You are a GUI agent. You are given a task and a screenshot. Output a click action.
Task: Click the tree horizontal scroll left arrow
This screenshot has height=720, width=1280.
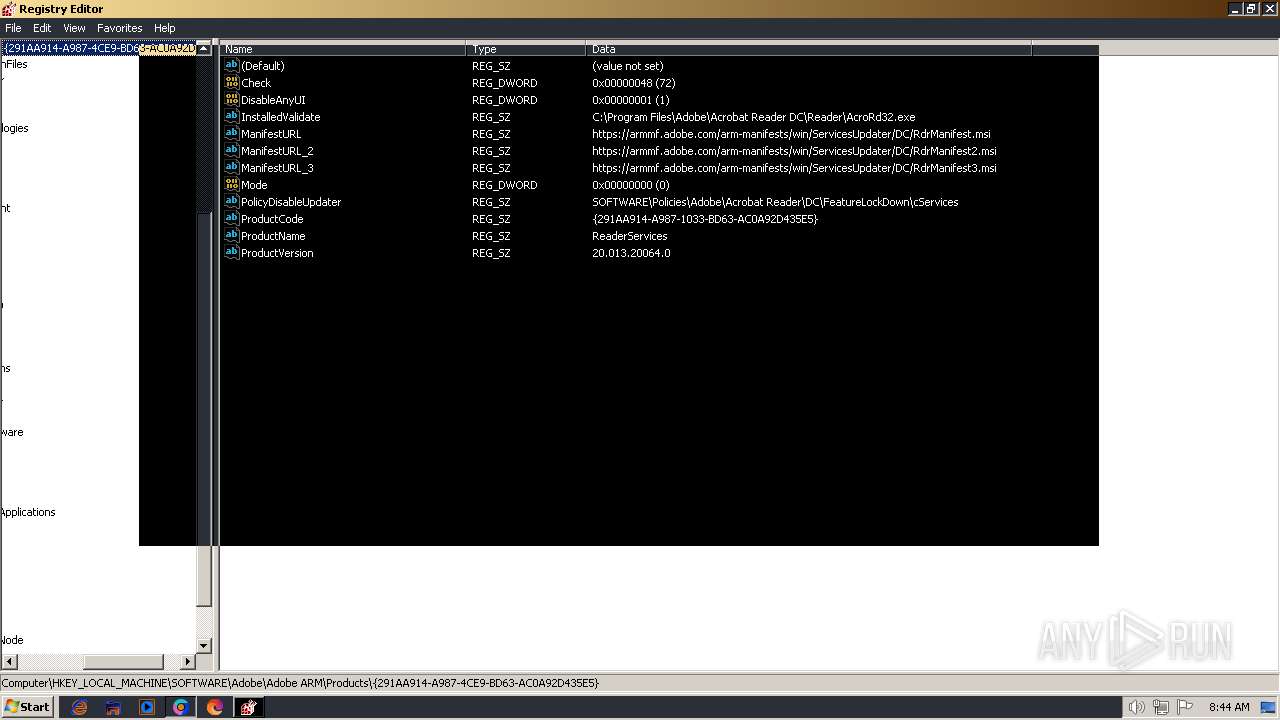pyautogui.click(x=9, y=662)
